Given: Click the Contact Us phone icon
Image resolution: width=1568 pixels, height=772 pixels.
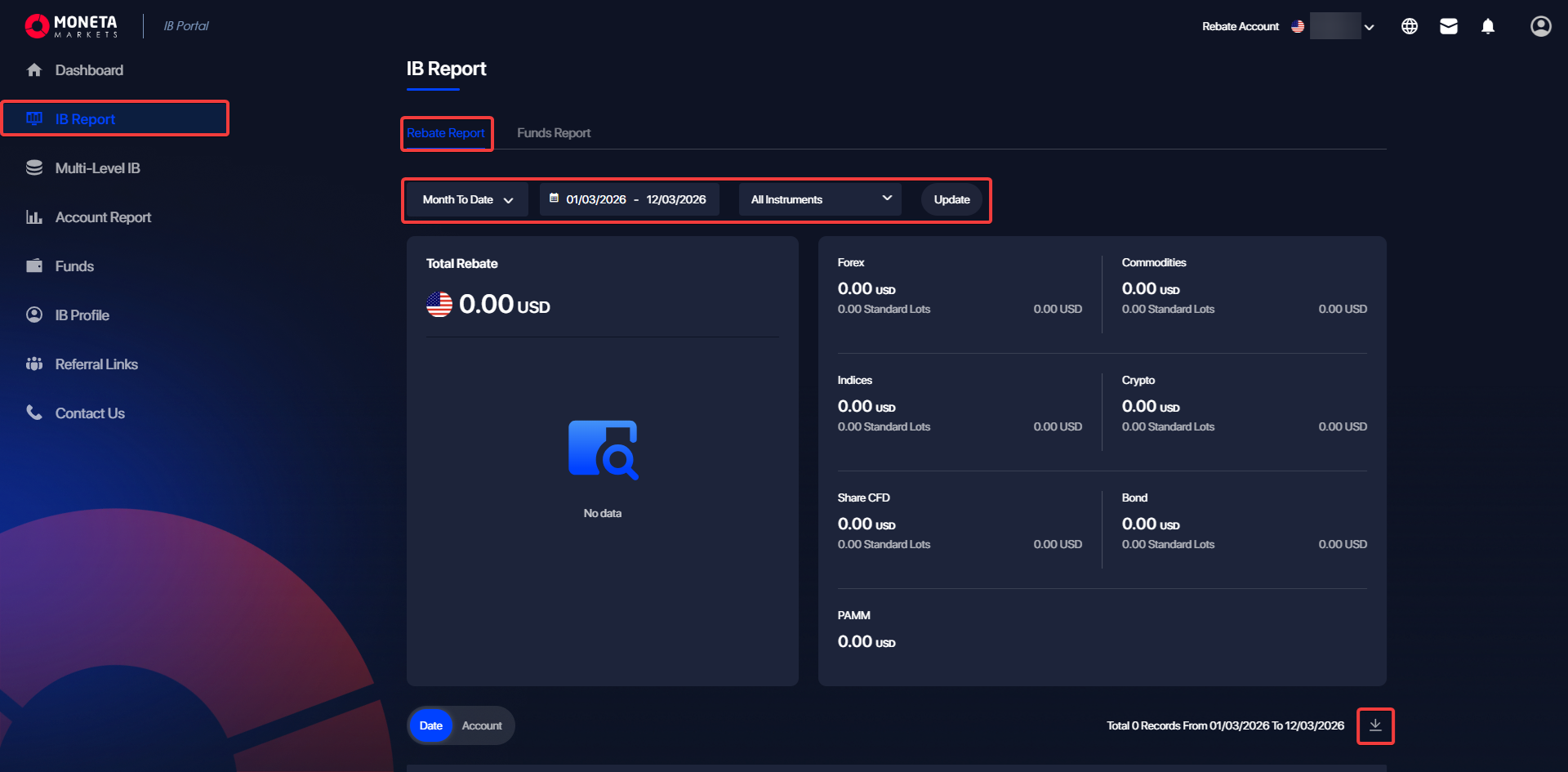Looking at the screenshot, I should point(34,413).
